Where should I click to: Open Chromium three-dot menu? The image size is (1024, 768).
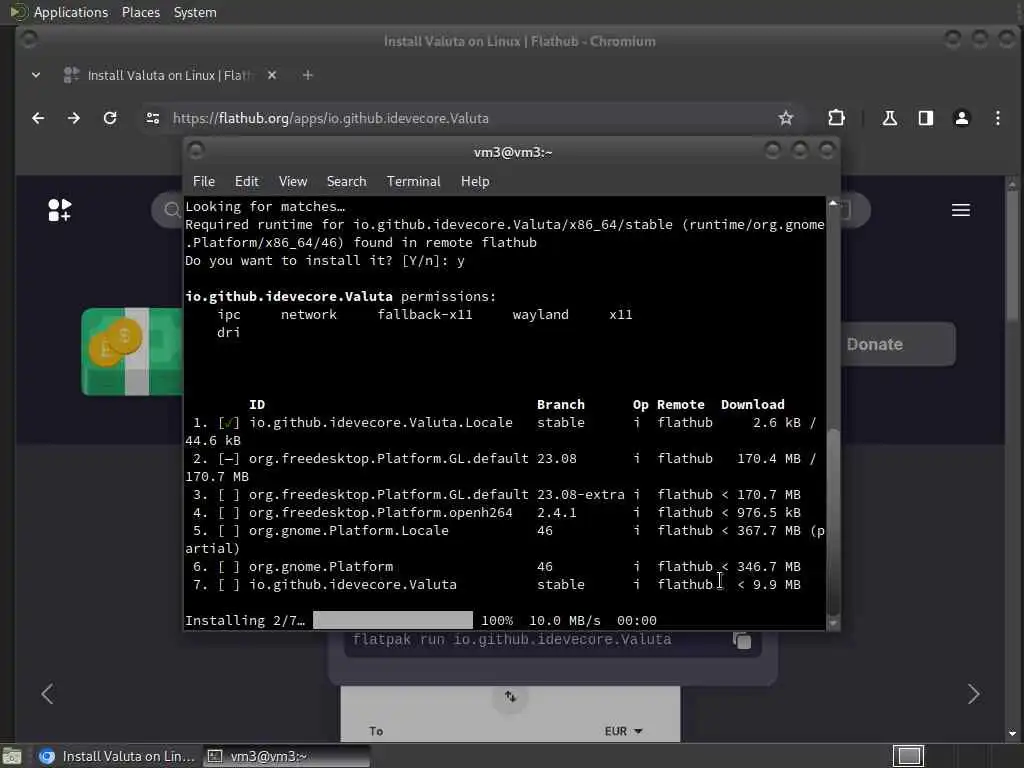(x=997, y=118)
